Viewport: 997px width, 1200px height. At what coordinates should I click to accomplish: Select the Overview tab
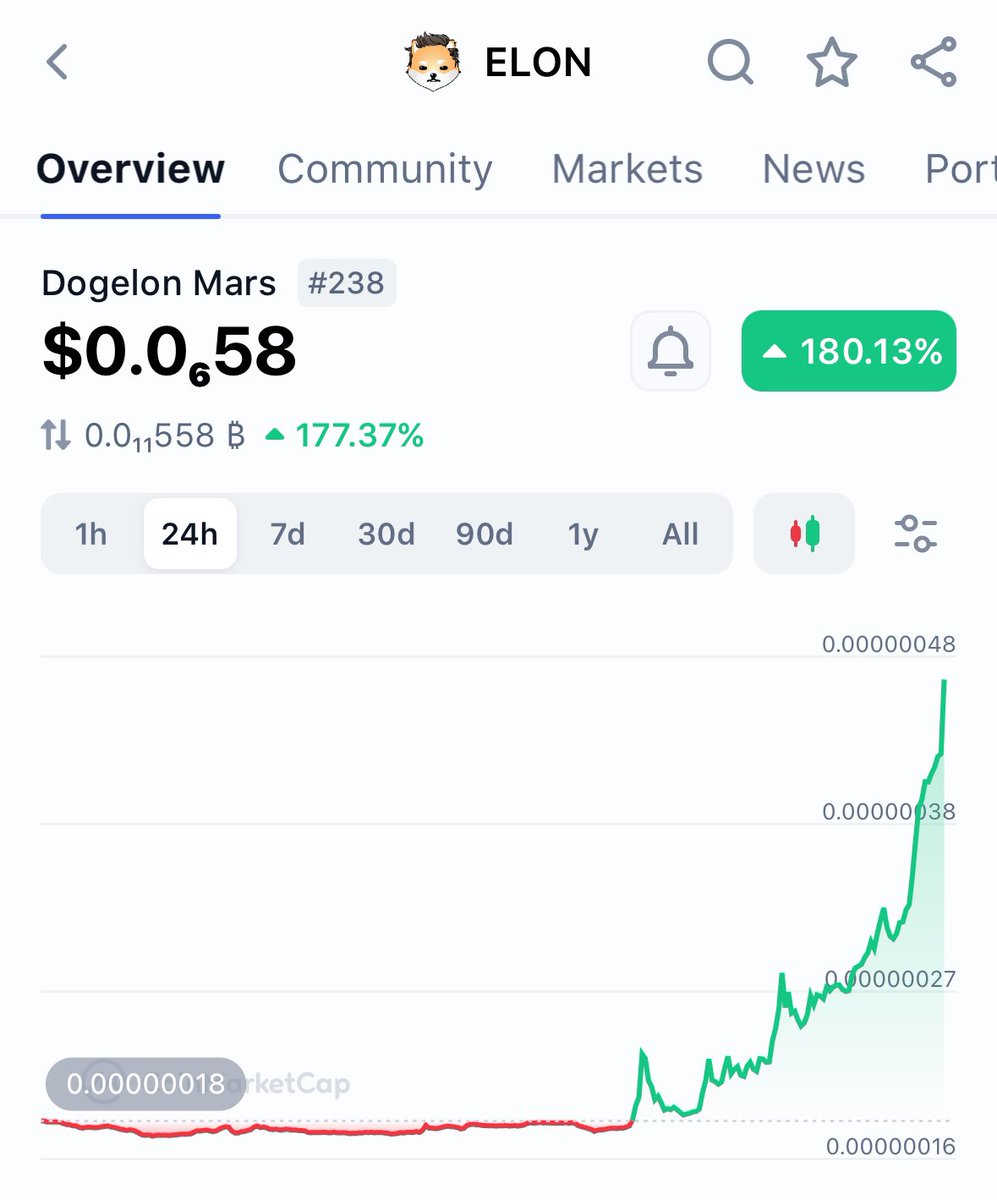(x=131, y=169)
